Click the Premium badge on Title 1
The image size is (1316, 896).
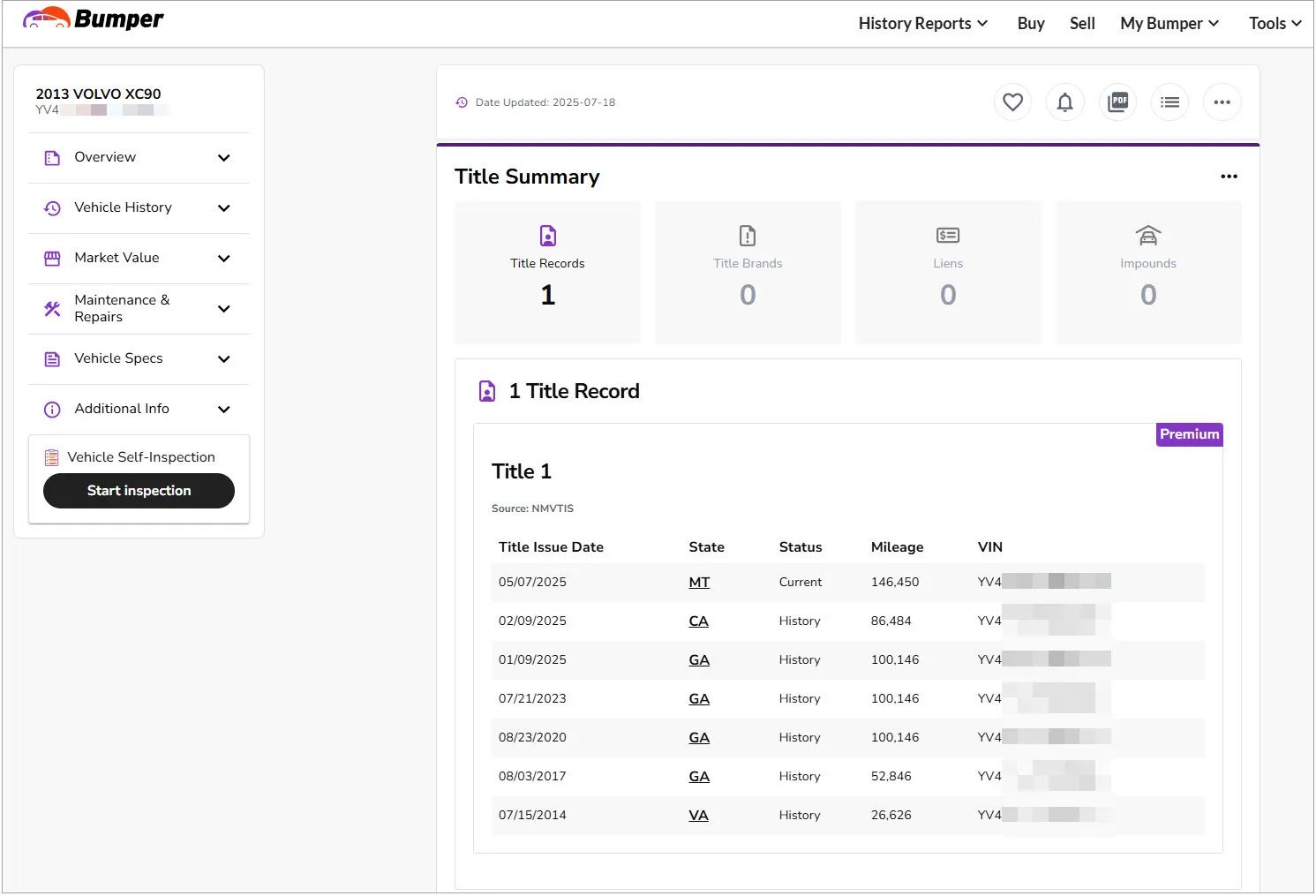[x=1189, y=434]
